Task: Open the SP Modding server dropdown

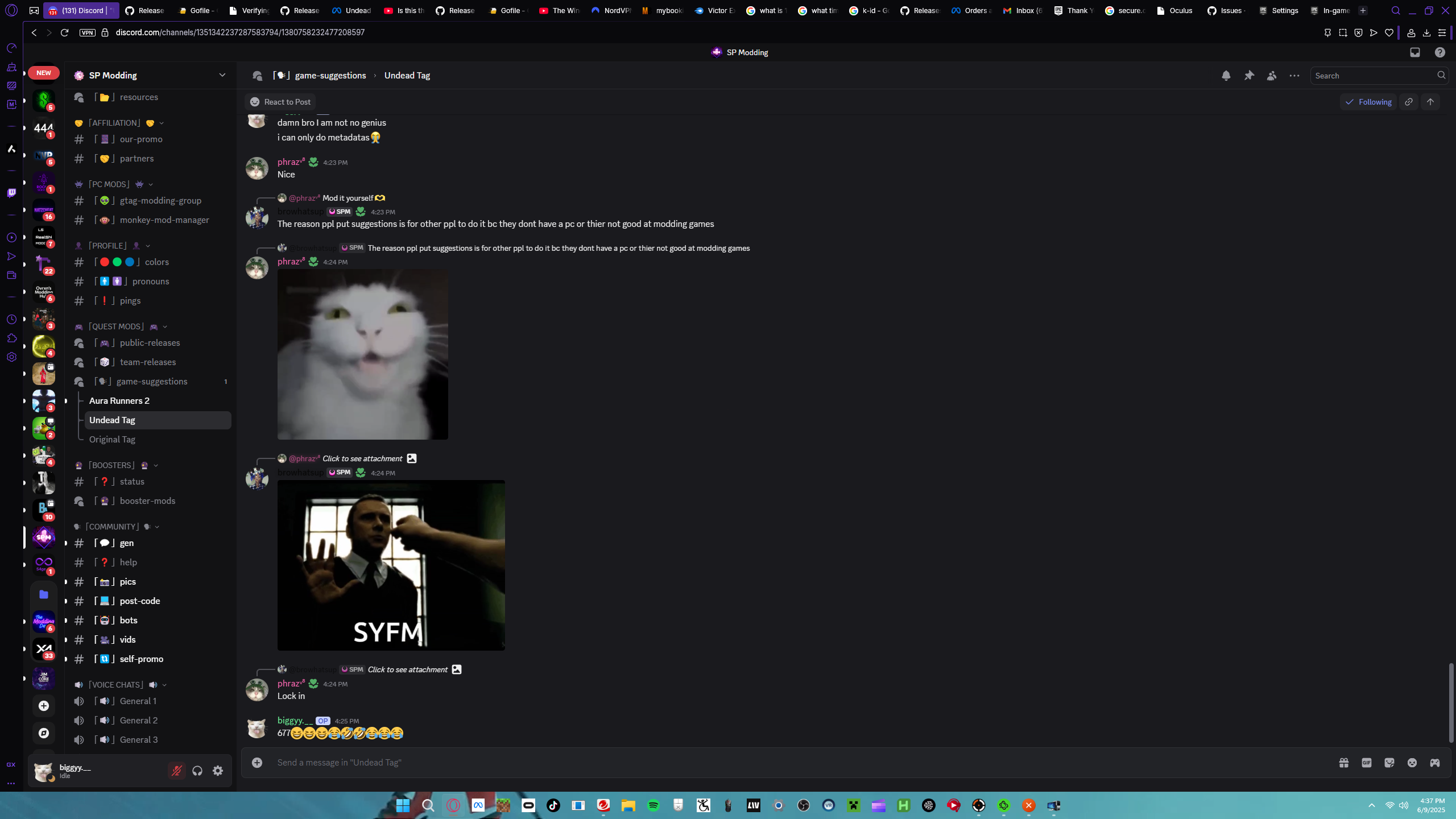Action: [222, 75]
